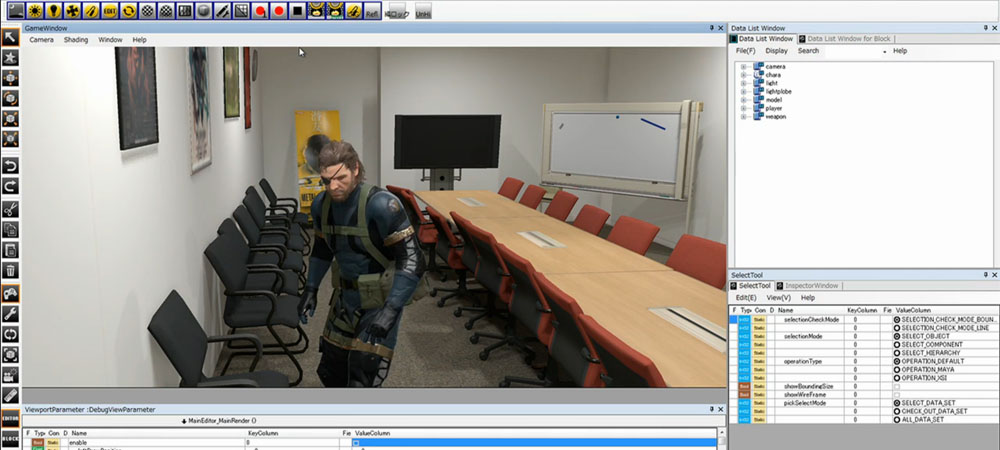Click the undo arrow in left sidebar
1000x450 pixels.
tap(11, 165)
